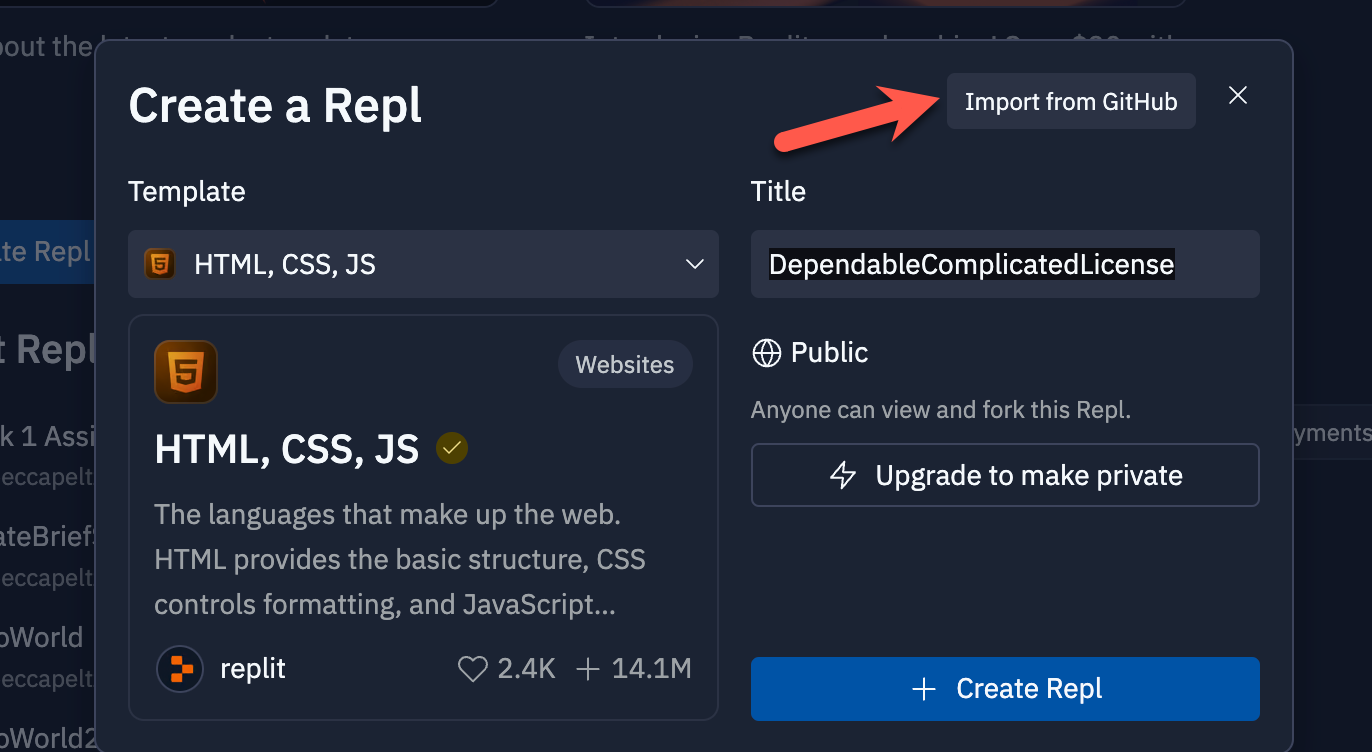This screenshot has width=1372, height=752.
Task: Click the Import from GitHub button
Action: tap(1070, 101)
